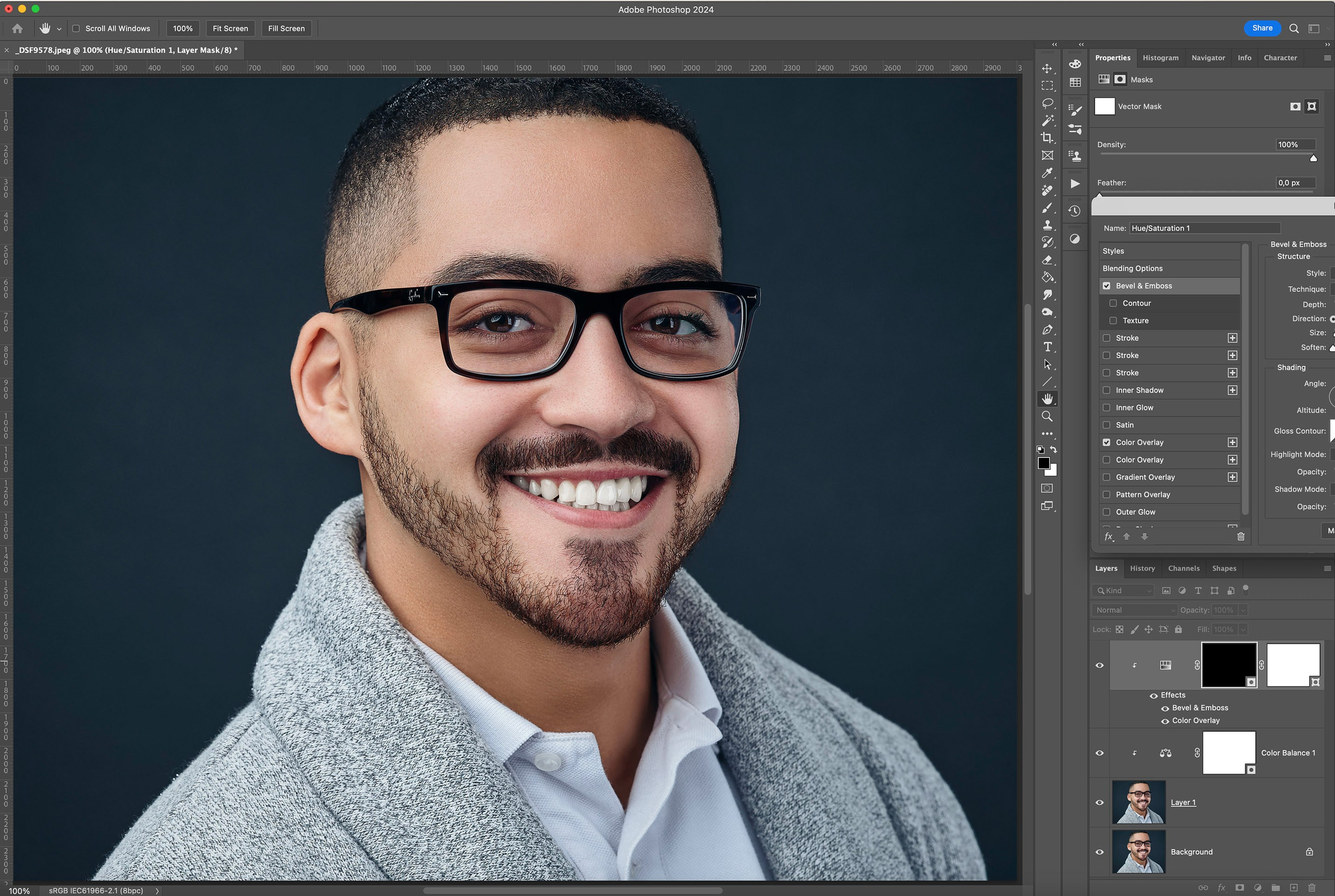Click the Fit Screen button
Screen dimensions: 1335x896
tap(229, 28)
